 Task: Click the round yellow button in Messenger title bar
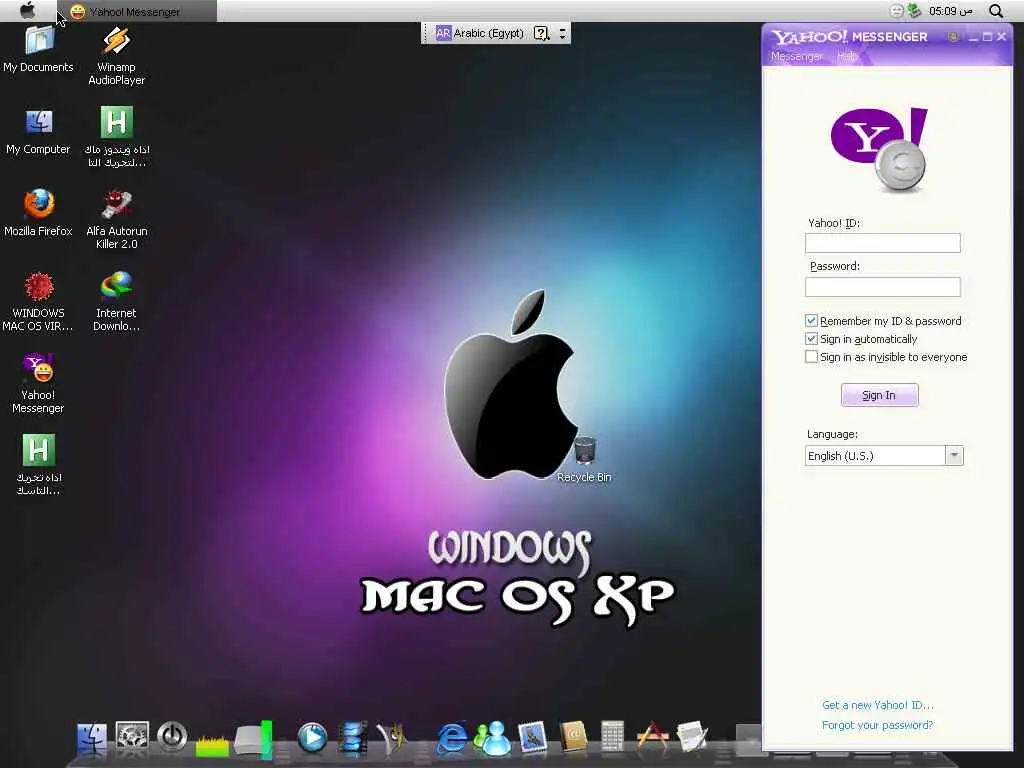click(953, 37)
